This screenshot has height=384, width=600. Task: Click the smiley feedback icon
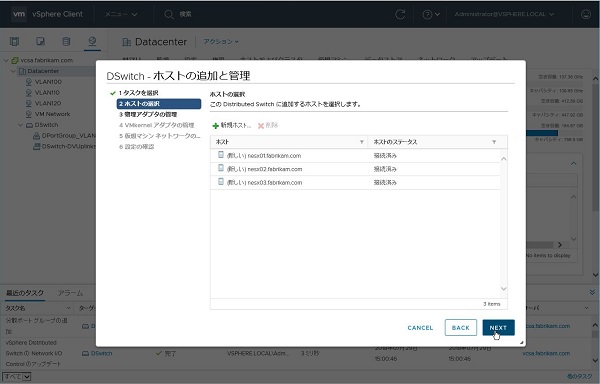point(586,14)
